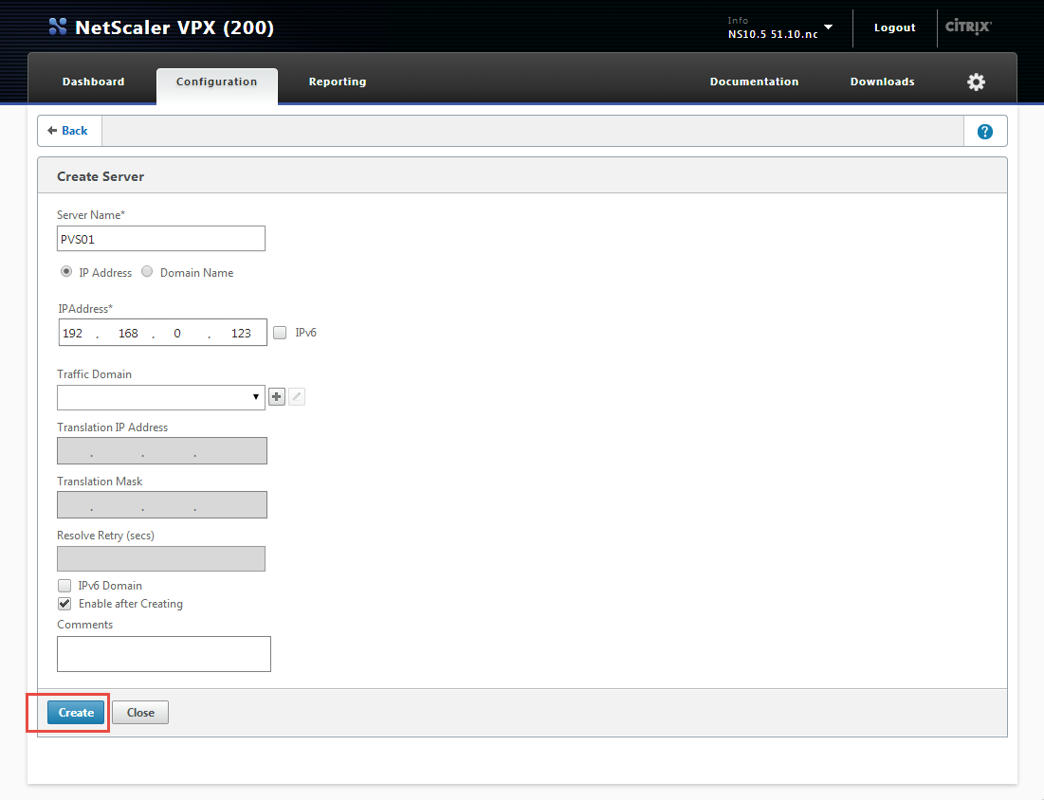Click the Close button

click(x=140, y=712)
